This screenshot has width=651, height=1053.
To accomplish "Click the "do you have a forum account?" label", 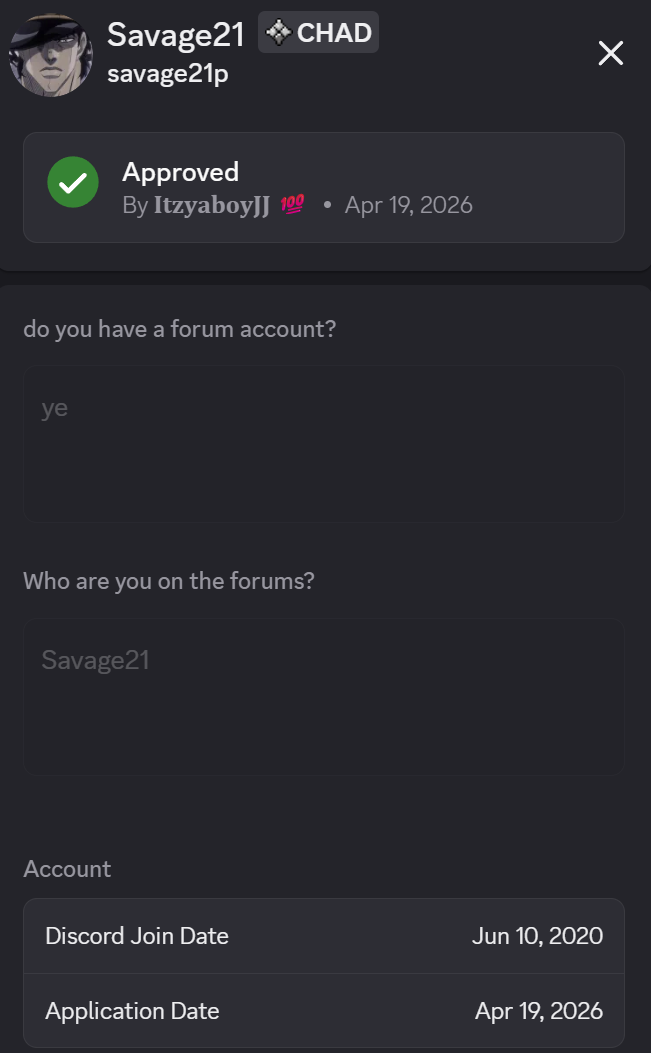I will click(x=180, y=328).
